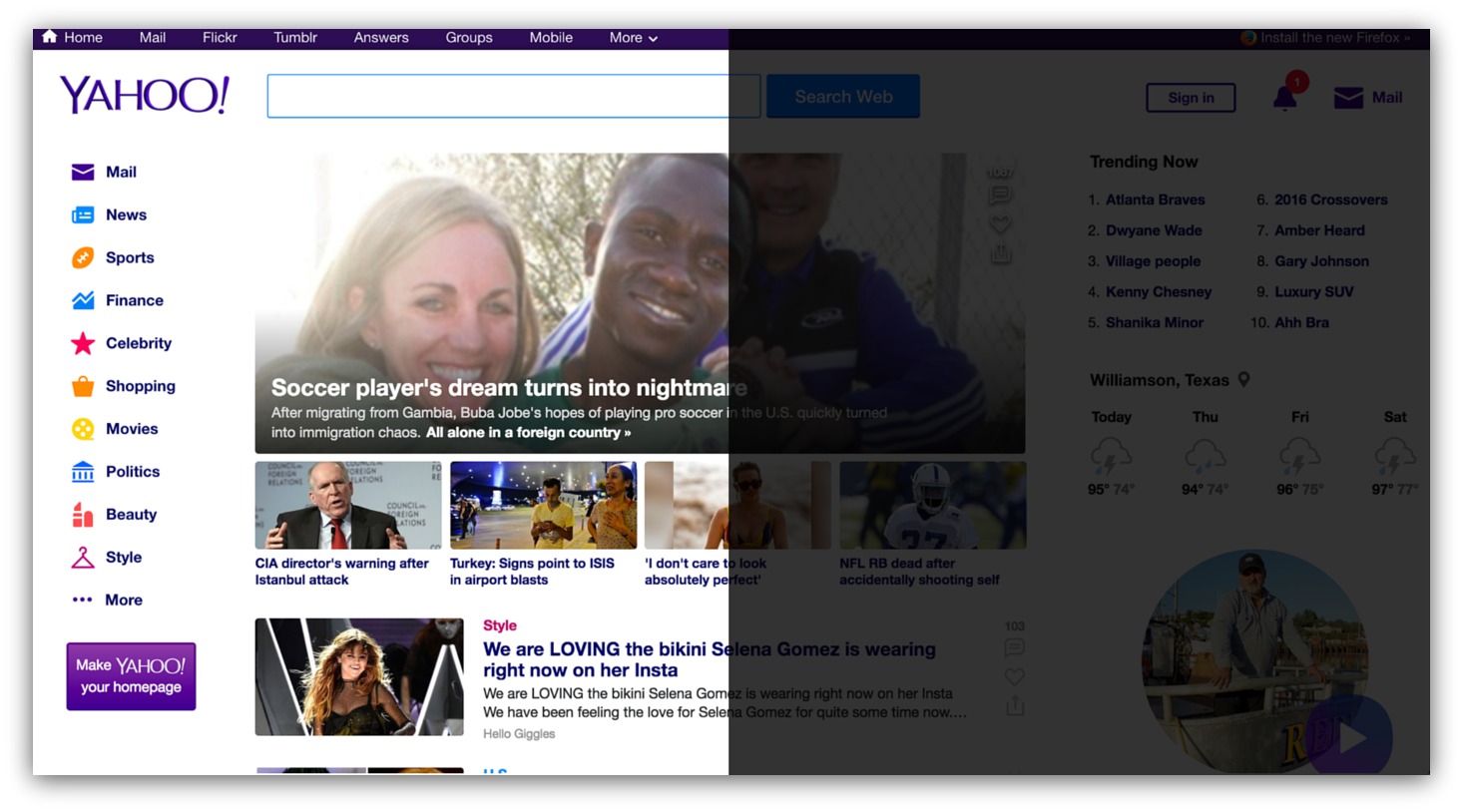Click 'All alone in a foreign country' link
The image size is (1463, 812).
(x=528, y=433)
